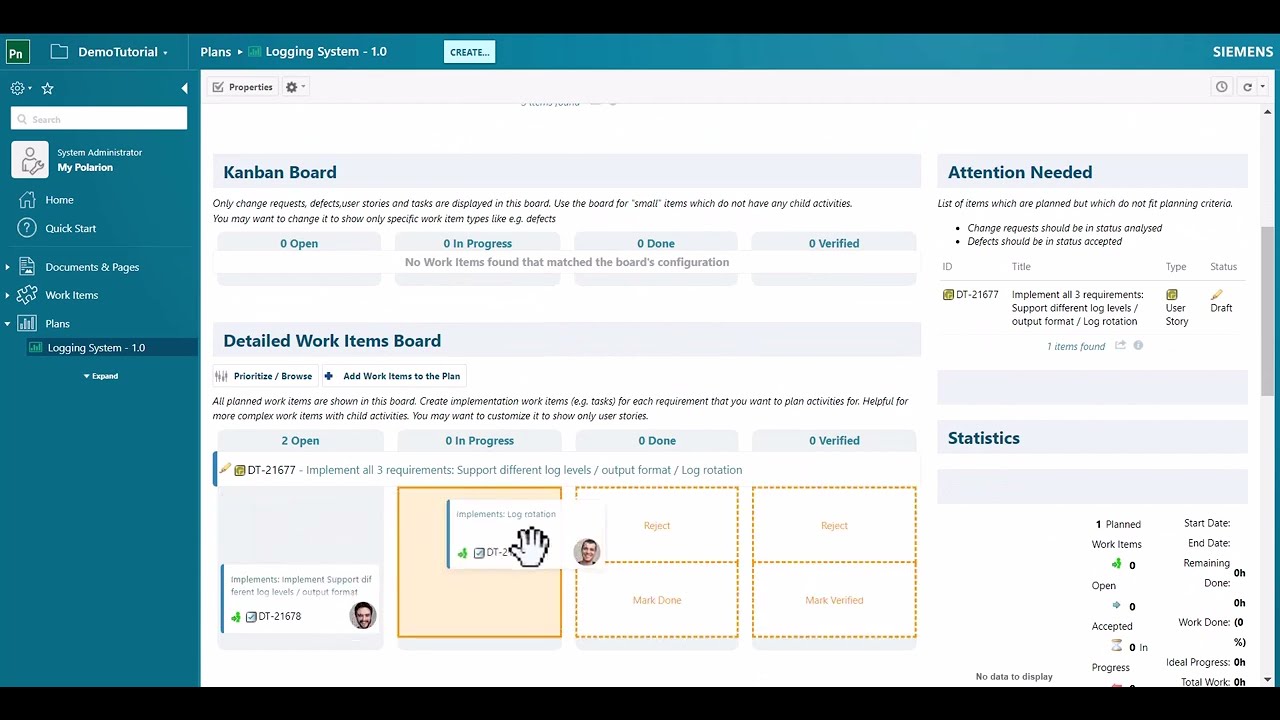Click the export icon next to 1 items found
The image size is (1280, 720).
click(1121, 346)
